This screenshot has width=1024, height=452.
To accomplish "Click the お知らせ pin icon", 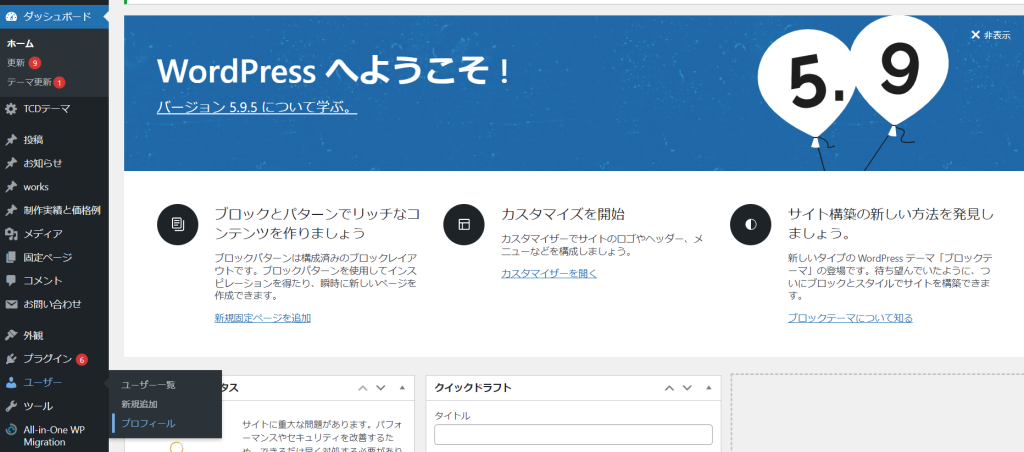I will tap(11, 163).
